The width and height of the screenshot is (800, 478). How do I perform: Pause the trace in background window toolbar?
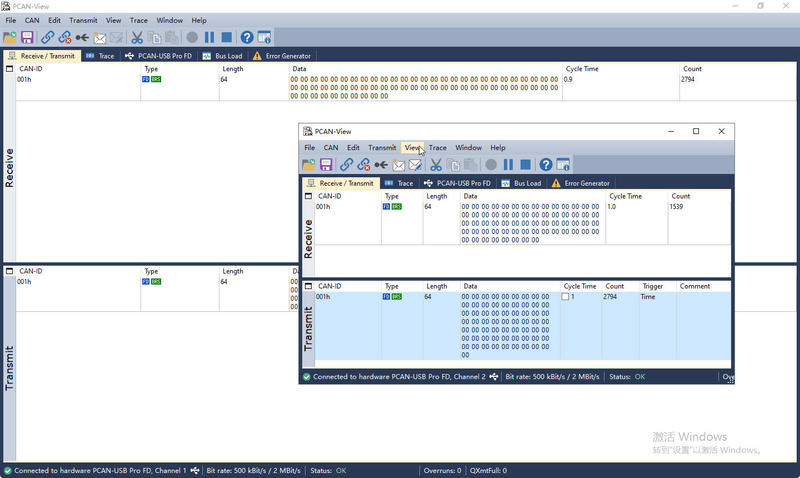pos(209,37)
